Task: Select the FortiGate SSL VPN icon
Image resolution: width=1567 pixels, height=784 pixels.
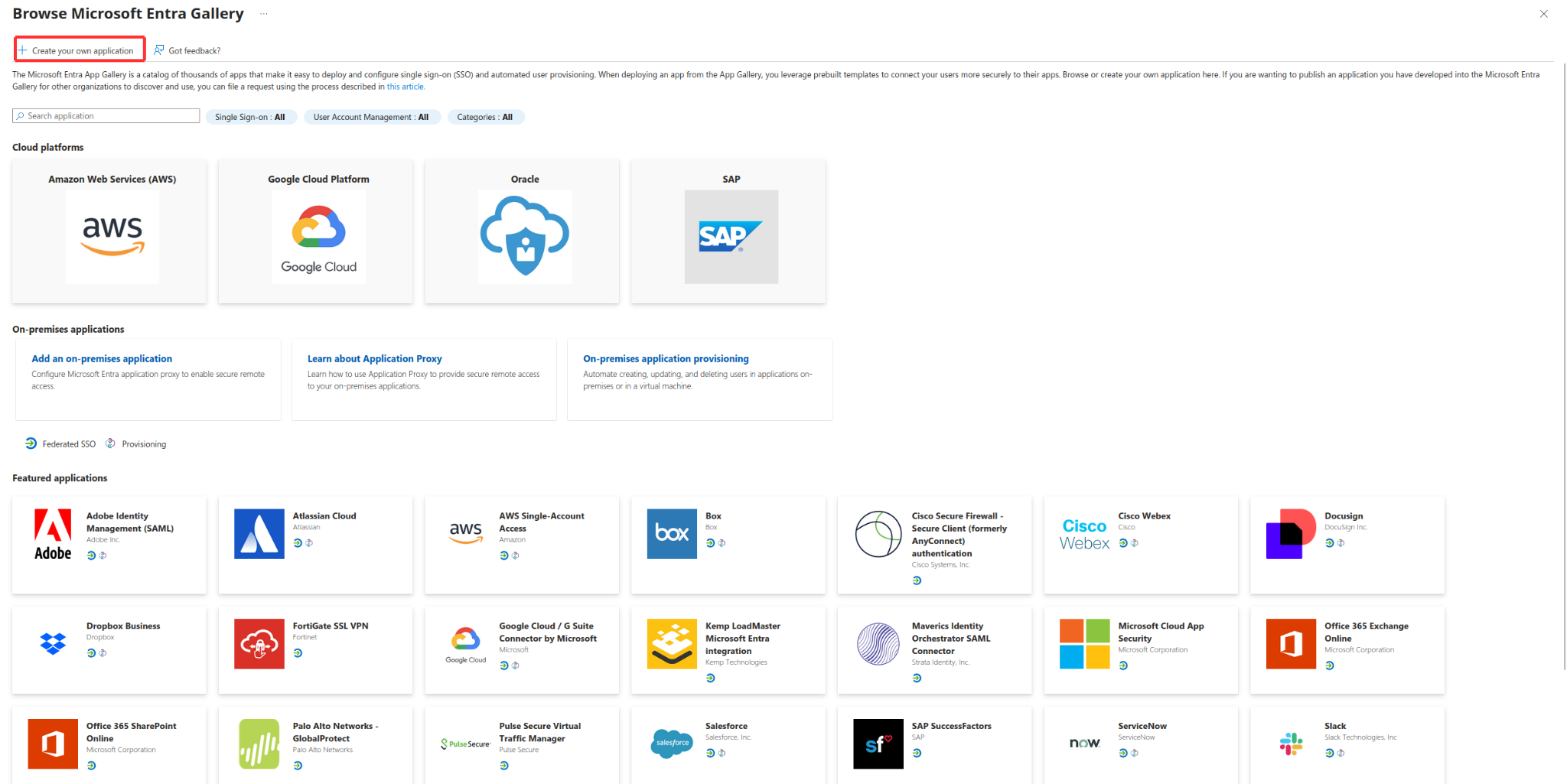Action: click(259, 644)
